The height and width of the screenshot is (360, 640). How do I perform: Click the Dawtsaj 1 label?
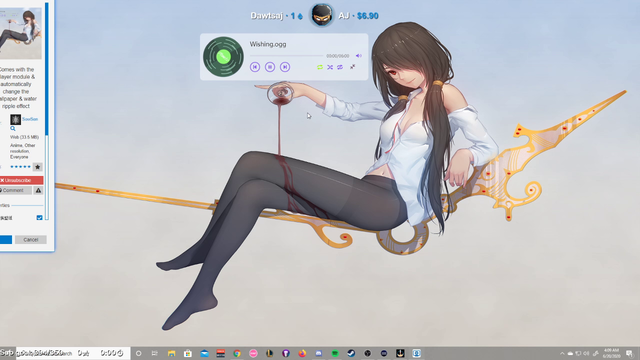(276, 16)
